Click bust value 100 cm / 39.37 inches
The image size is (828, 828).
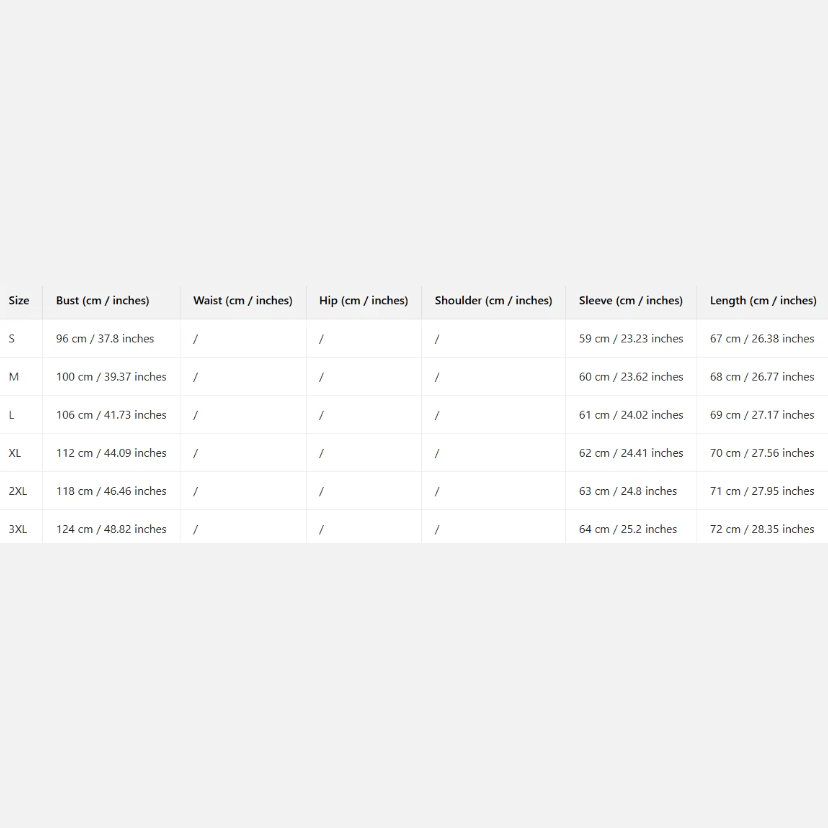pyautogui.click(x=111, y=377)
